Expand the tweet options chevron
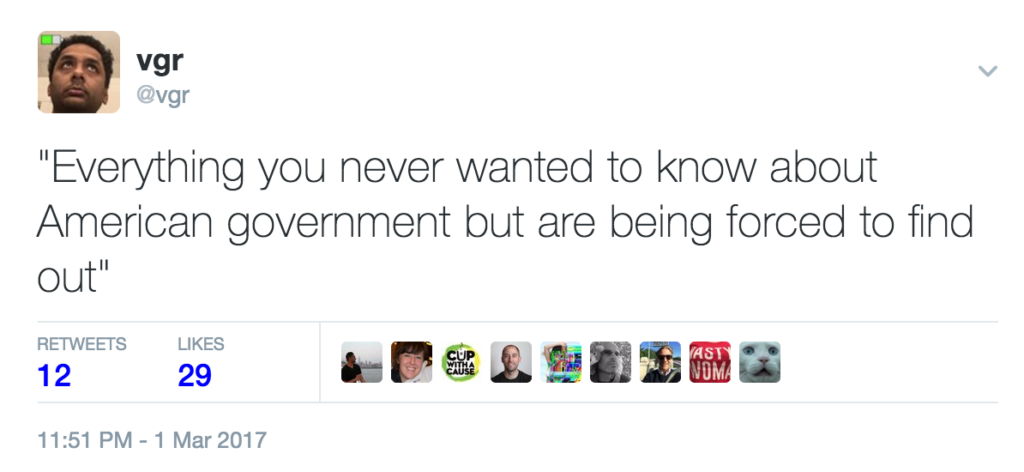Screen dimensions: 1024x472 [987, 71]
